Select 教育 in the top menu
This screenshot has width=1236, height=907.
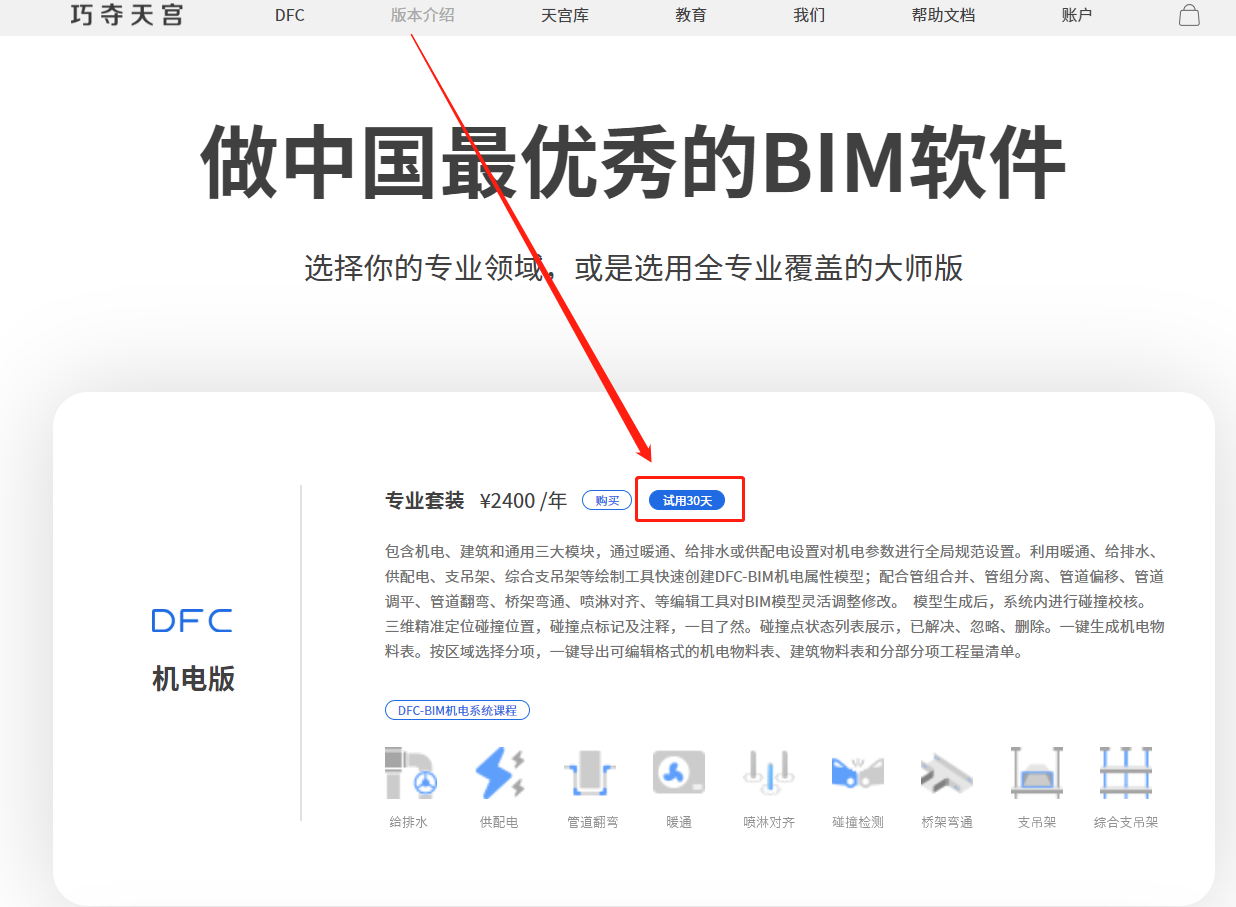pyautogui.click(x=691, y=15)
